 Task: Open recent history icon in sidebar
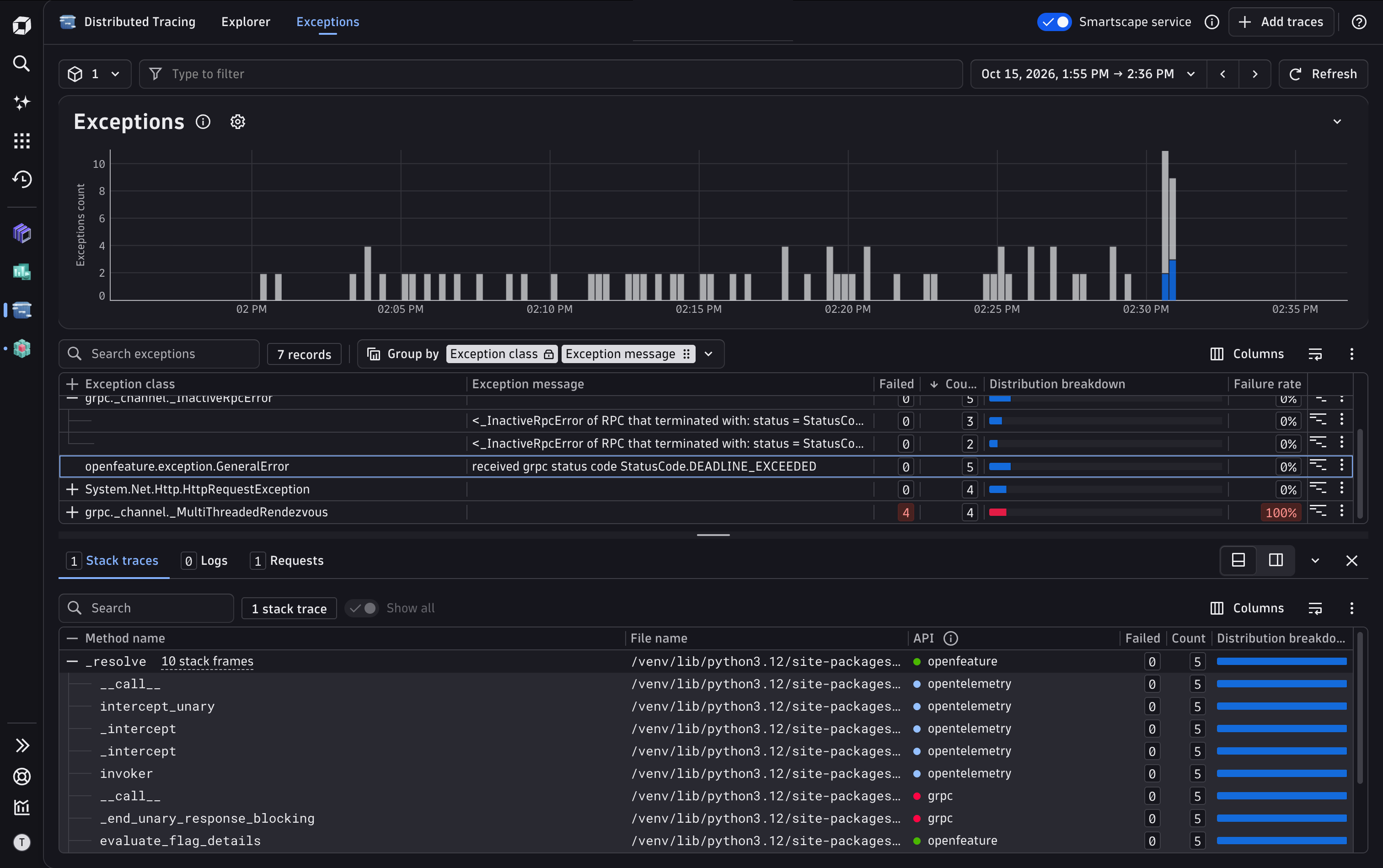pyautogui.click(x=21, y=179)
